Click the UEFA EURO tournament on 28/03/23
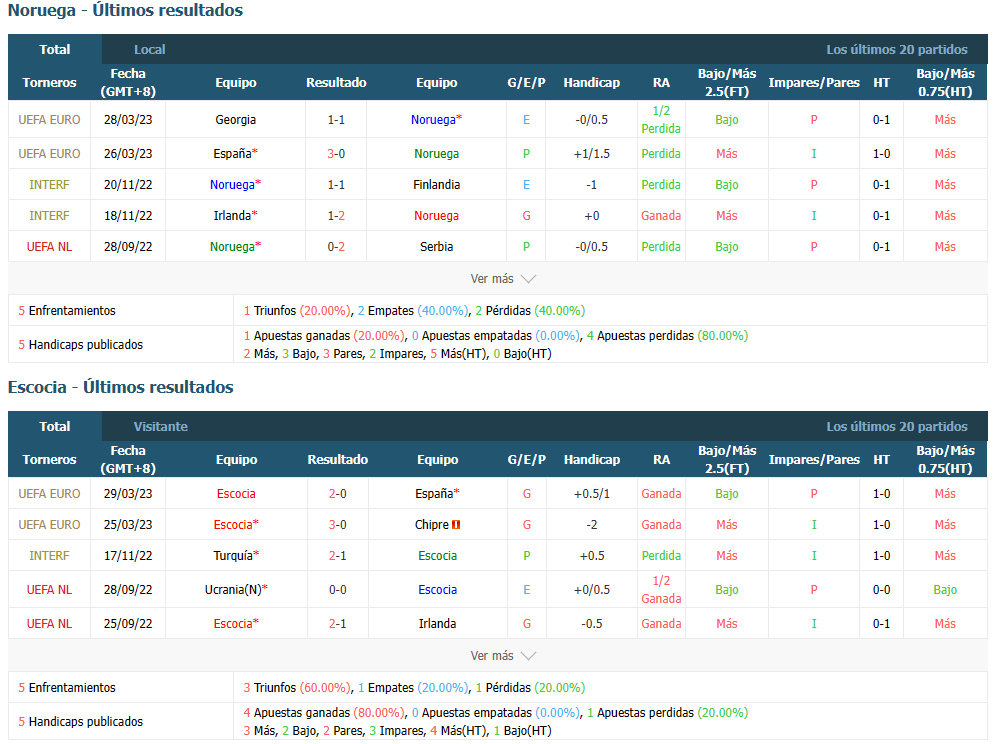998x744 pixels. click(49, 120)
